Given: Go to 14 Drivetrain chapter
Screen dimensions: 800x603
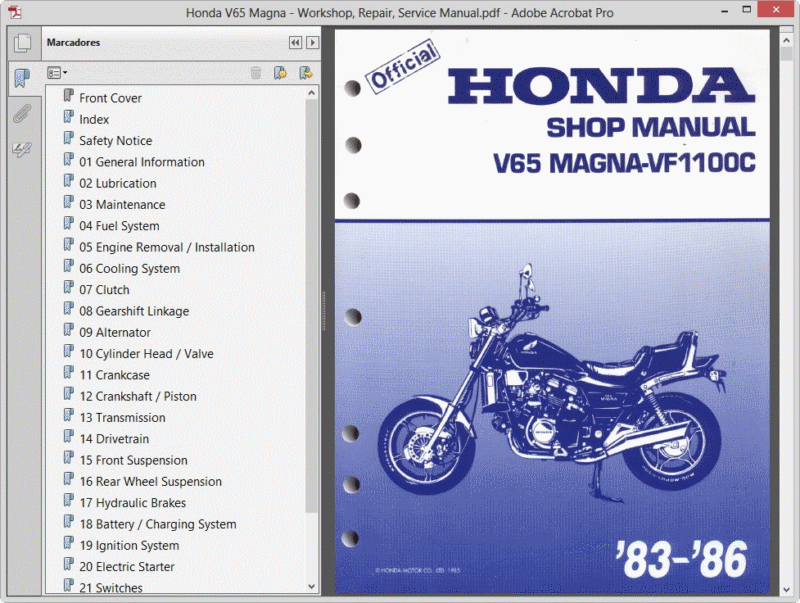Looking at the screenshot, I should click(x=114, y=439).
